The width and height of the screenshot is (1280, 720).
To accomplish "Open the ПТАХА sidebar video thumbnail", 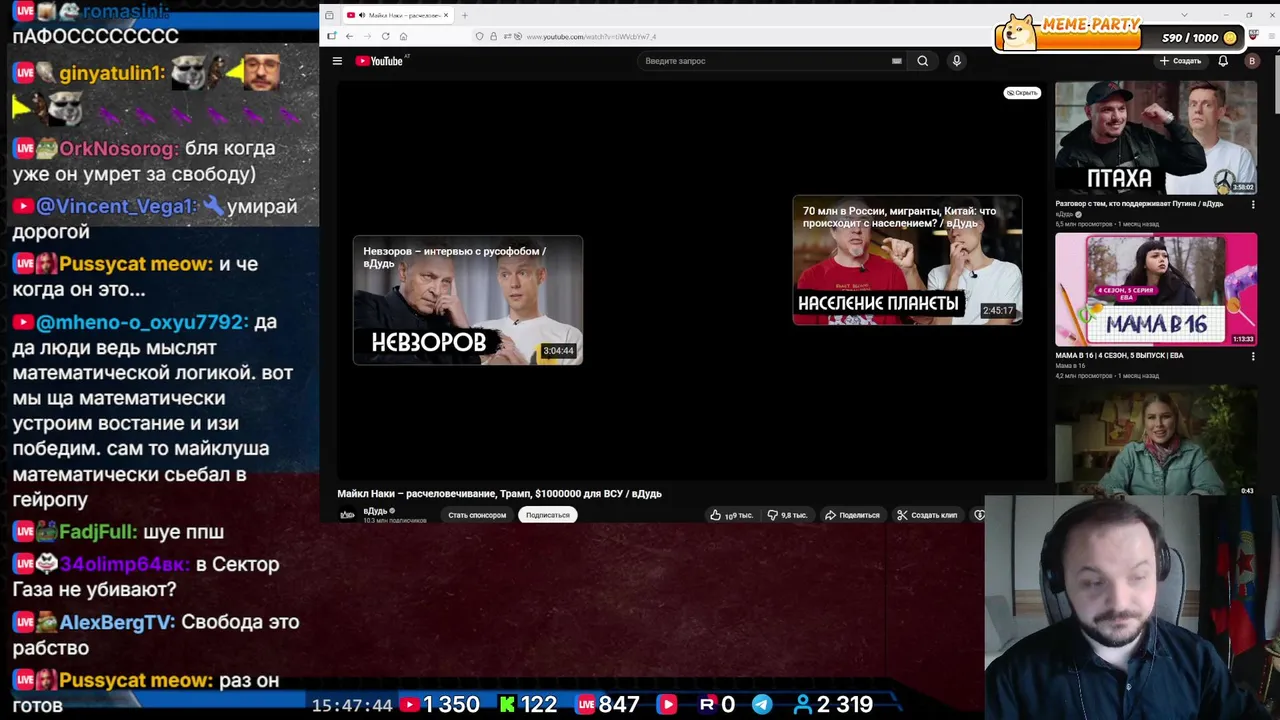I will click(x=1156, y=138).
